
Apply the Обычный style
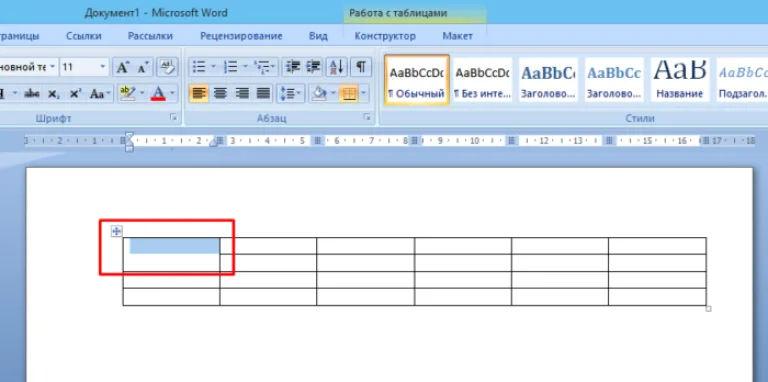click(417, 80)
